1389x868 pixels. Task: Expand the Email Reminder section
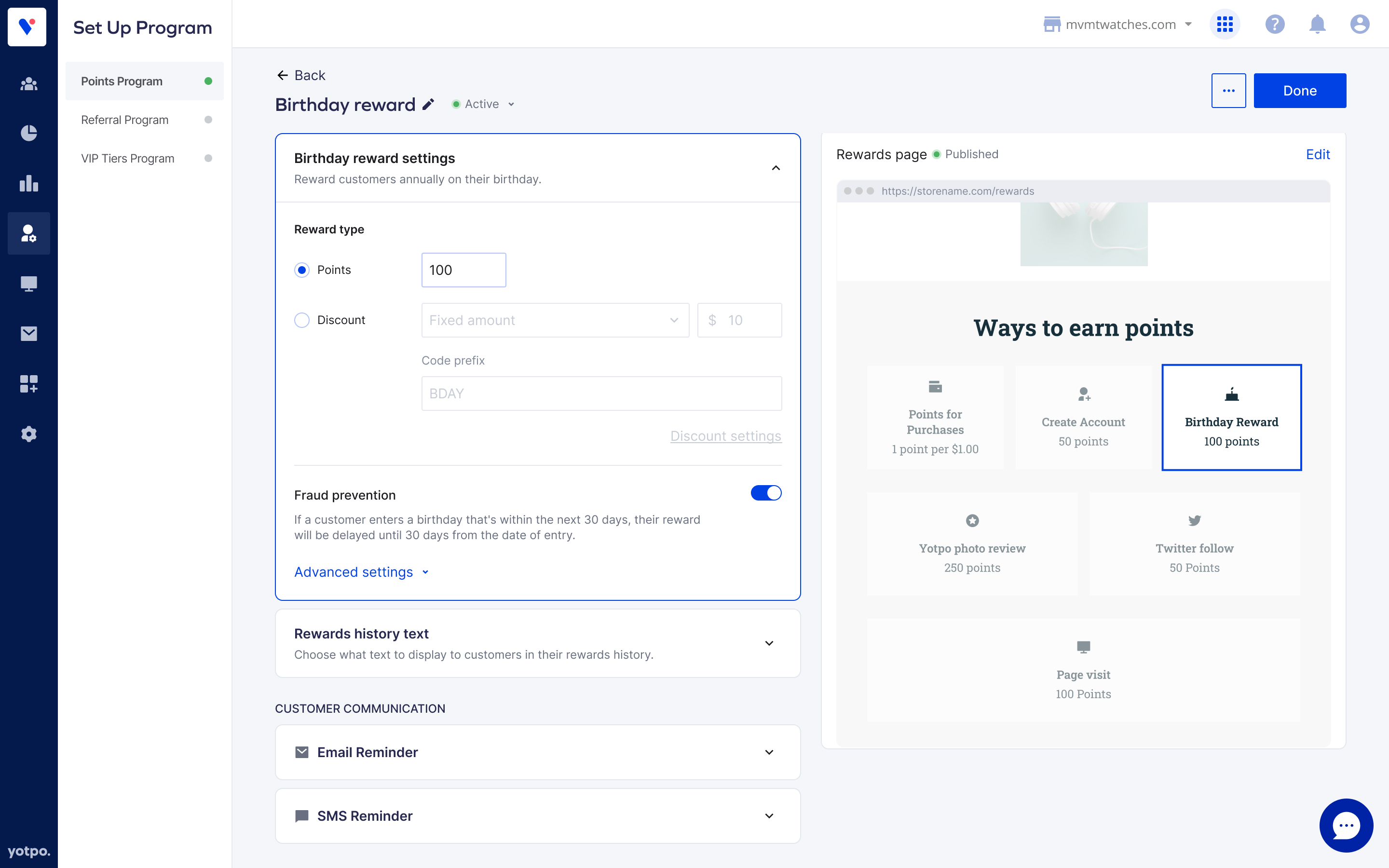pos(769,752)
